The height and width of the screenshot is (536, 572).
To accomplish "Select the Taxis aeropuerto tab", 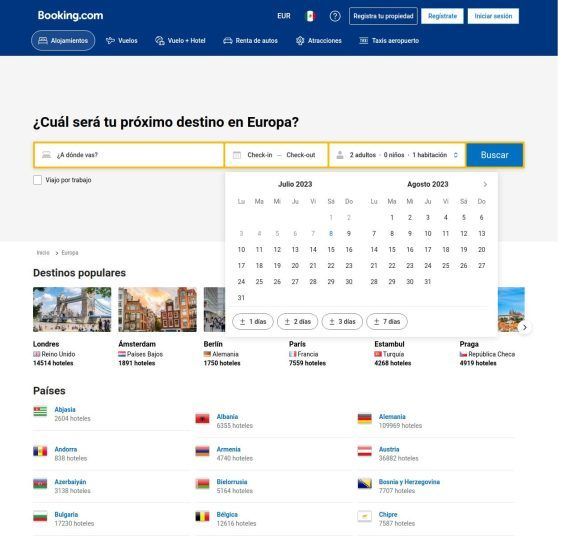I will [x=389, y=41].
